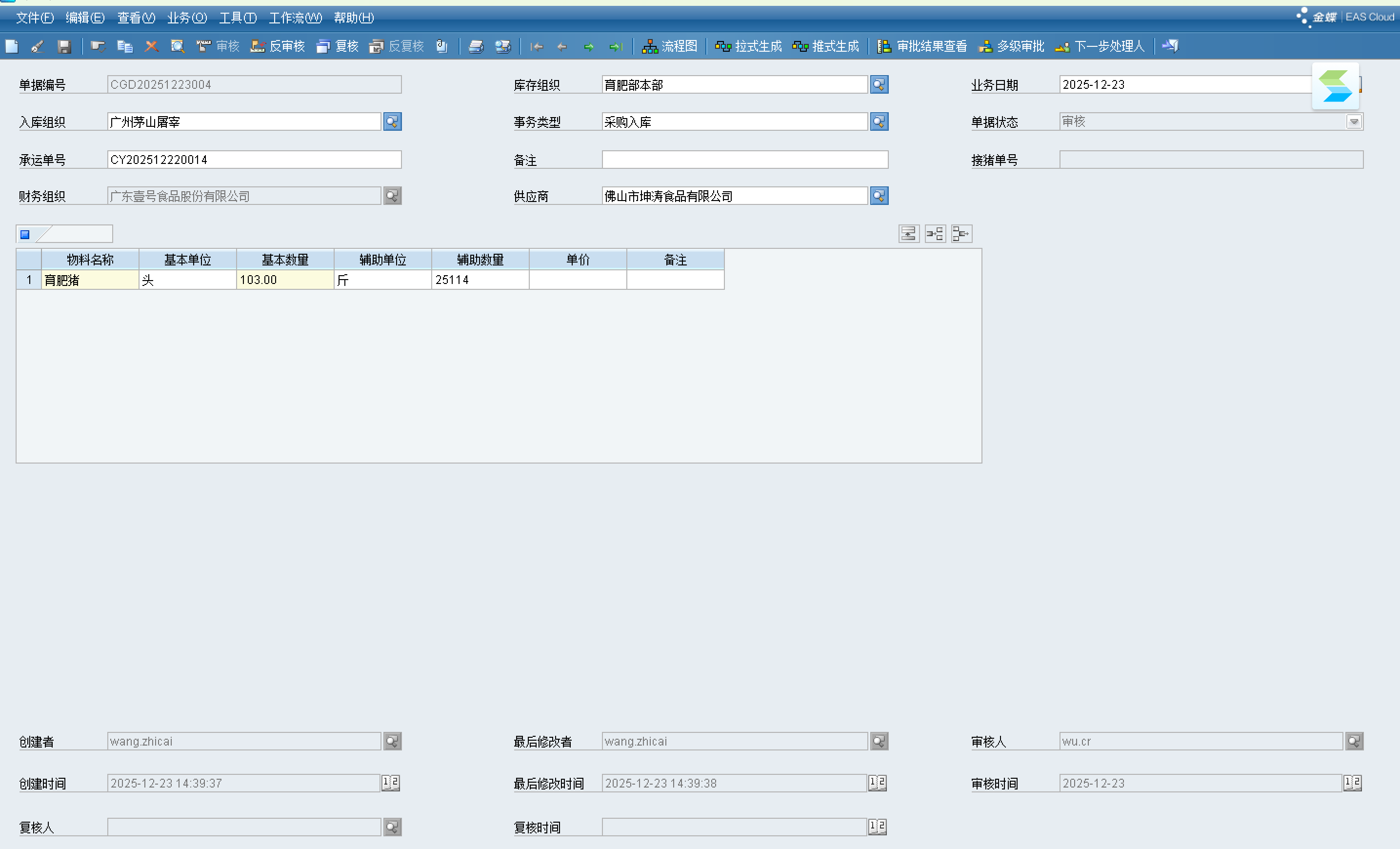Go to next record green arrow
Viewport: 1400px width, 849px height.
[x=589, y=47]
